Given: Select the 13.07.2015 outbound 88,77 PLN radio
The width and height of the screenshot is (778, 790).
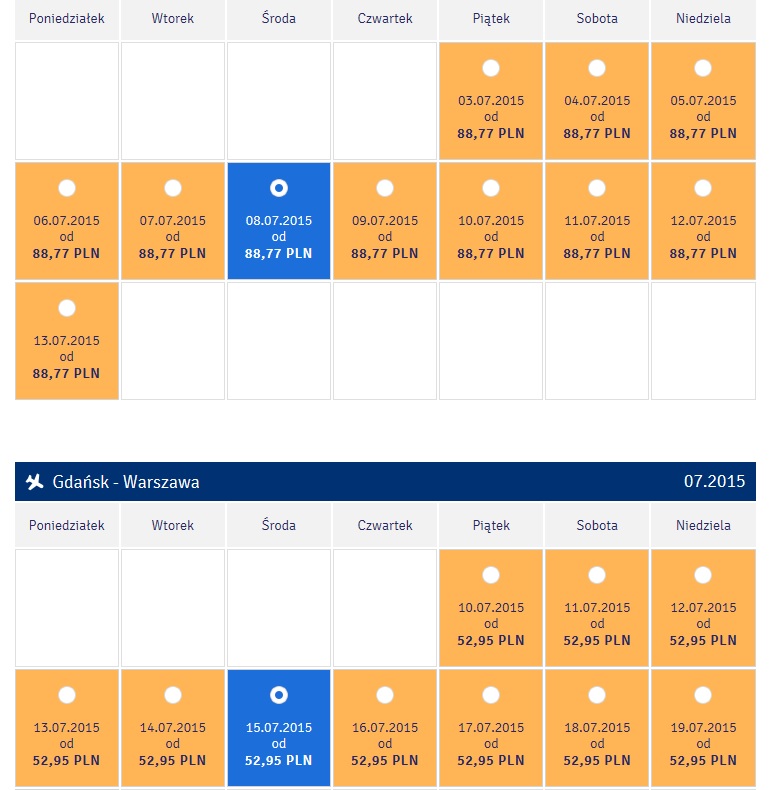Looking at the screenshot, I should [x=67, y=308].
